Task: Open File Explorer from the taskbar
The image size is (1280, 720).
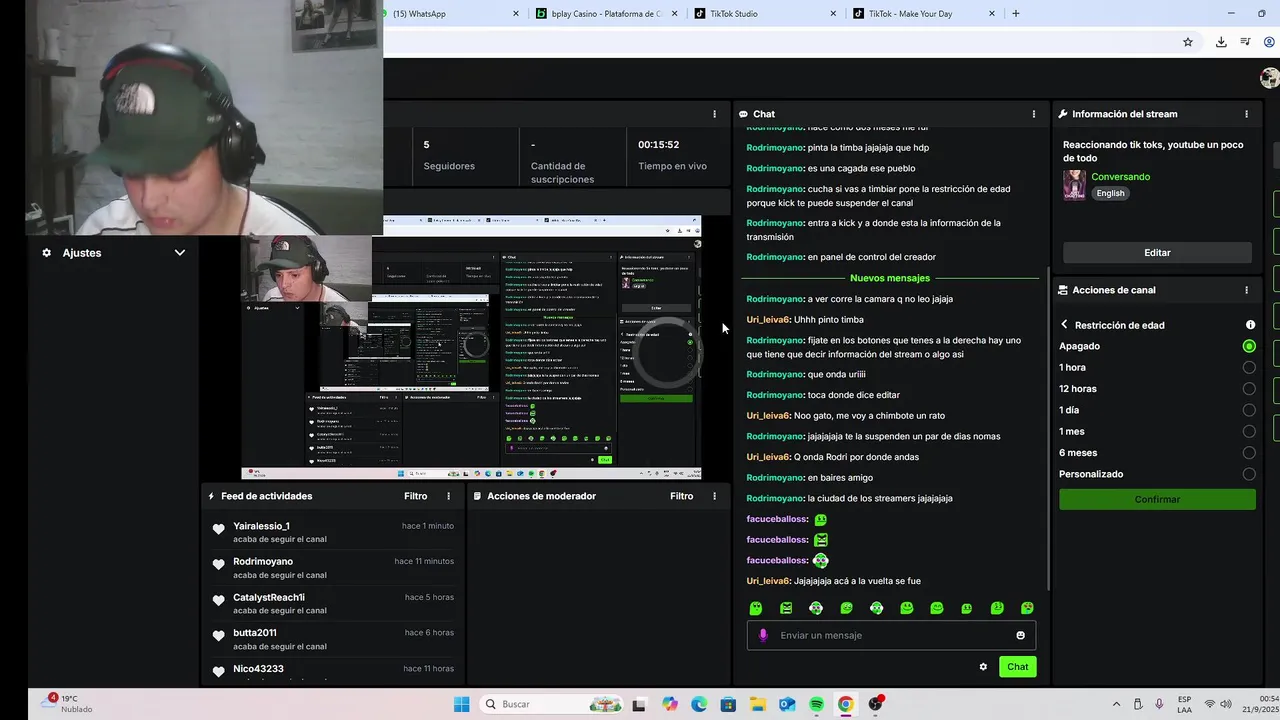Action: (757, 704)
